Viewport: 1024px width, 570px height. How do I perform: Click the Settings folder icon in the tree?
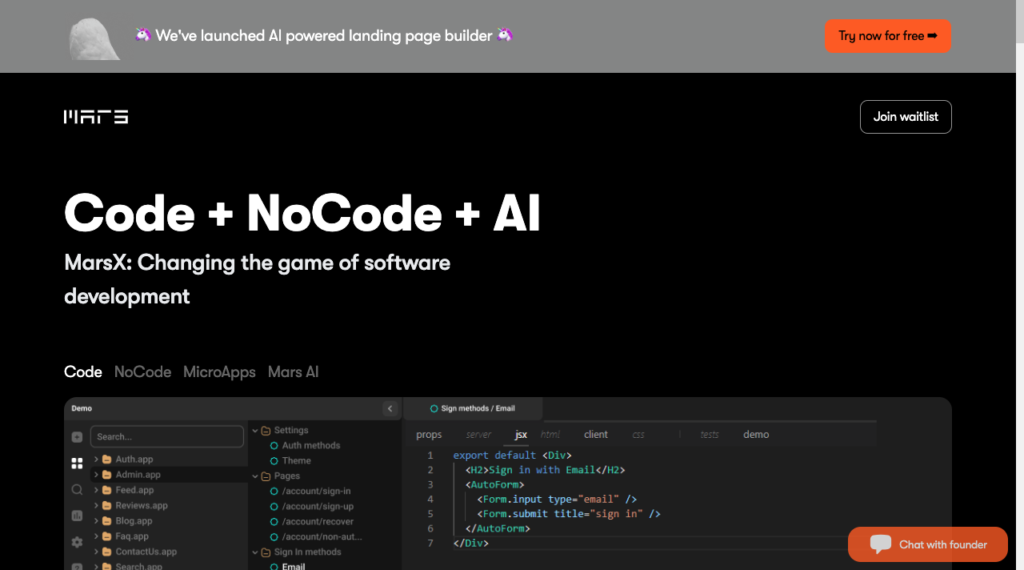point(266,430)
